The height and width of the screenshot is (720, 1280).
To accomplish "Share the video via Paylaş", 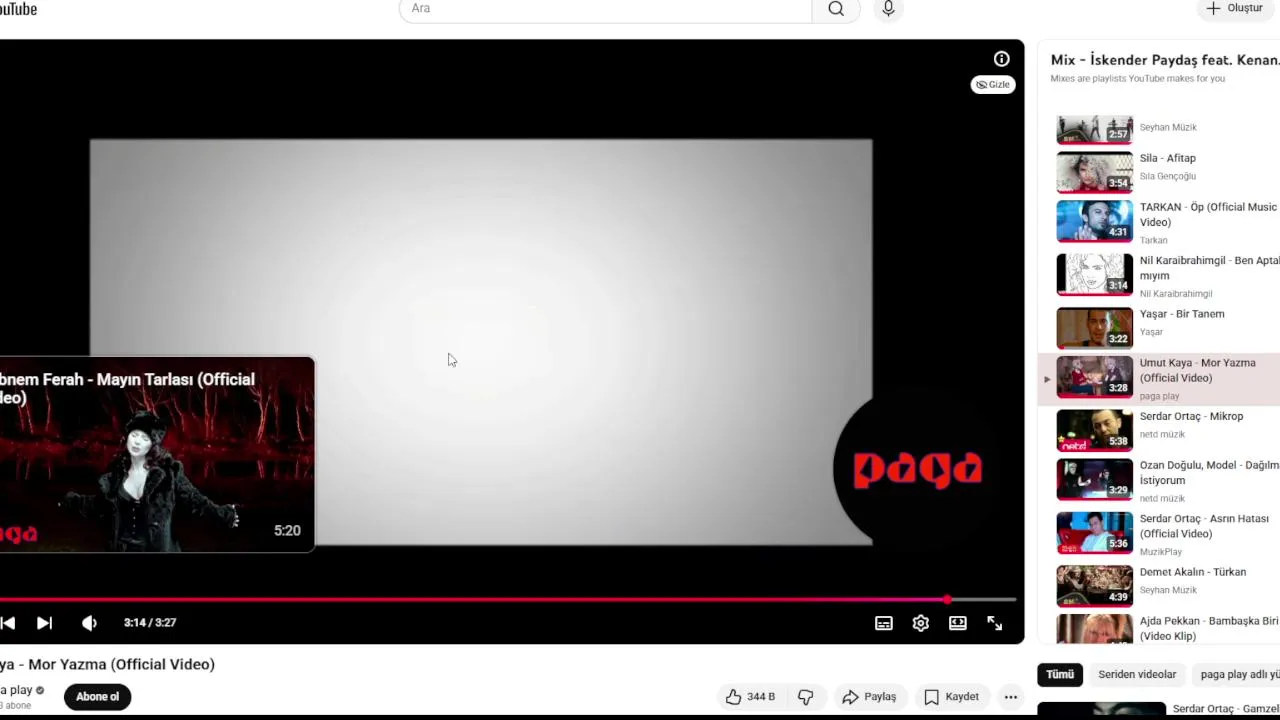I will [x=869, y=697].
